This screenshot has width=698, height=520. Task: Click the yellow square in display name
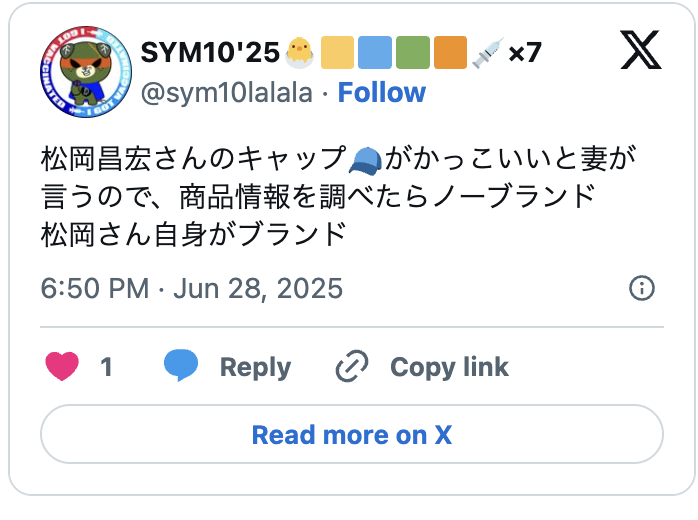tap(337, 52)
